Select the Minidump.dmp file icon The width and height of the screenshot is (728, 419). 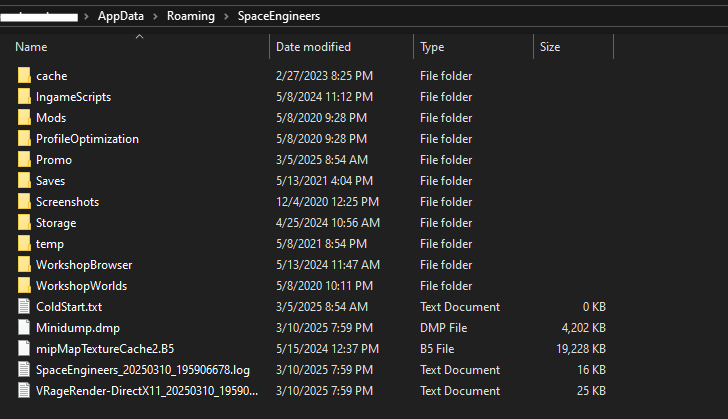click(x=25, y=328)
